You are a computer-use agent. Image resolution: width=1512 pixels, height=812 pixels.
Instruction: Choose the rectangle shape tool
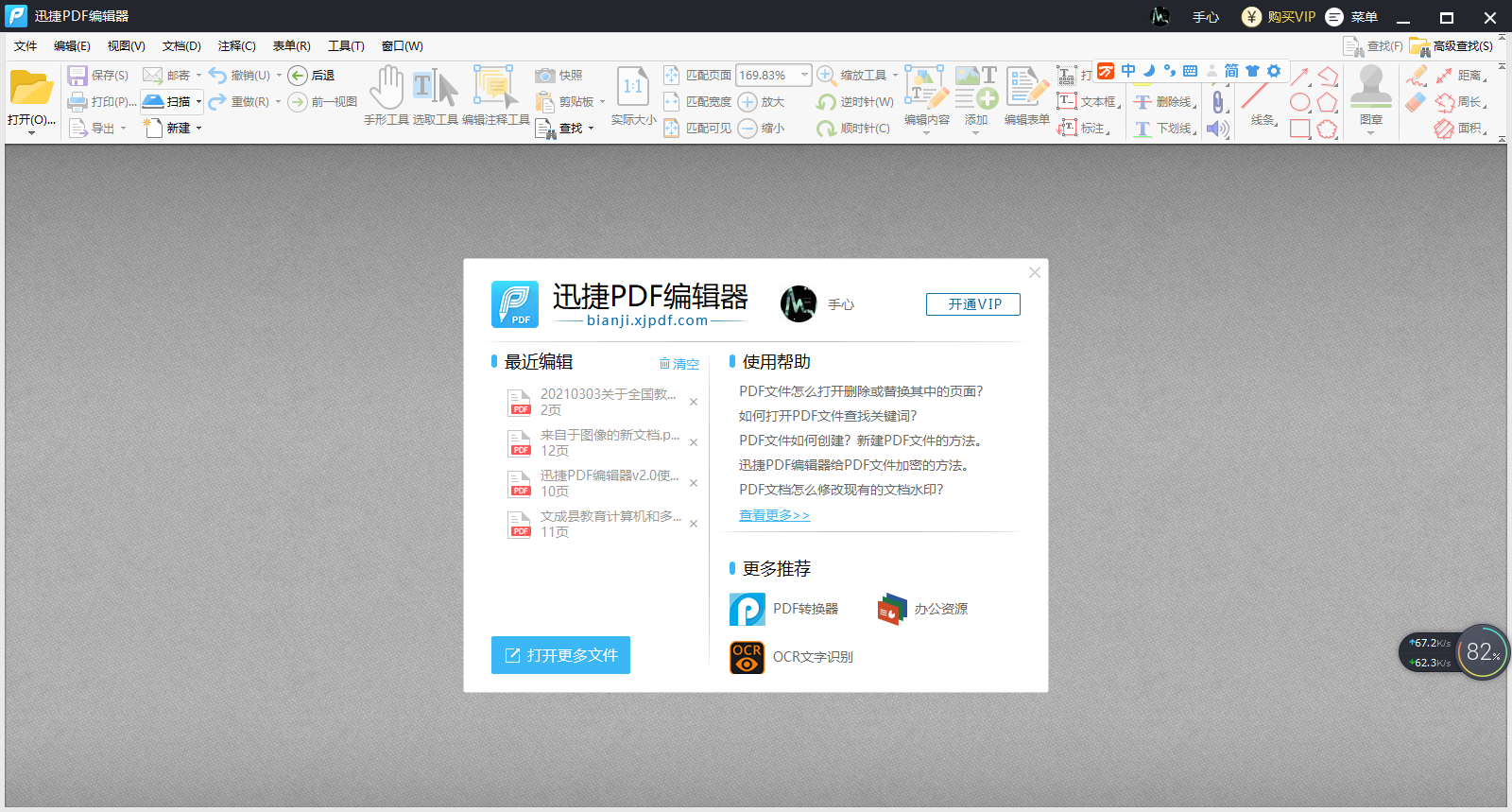(1300, 129)
